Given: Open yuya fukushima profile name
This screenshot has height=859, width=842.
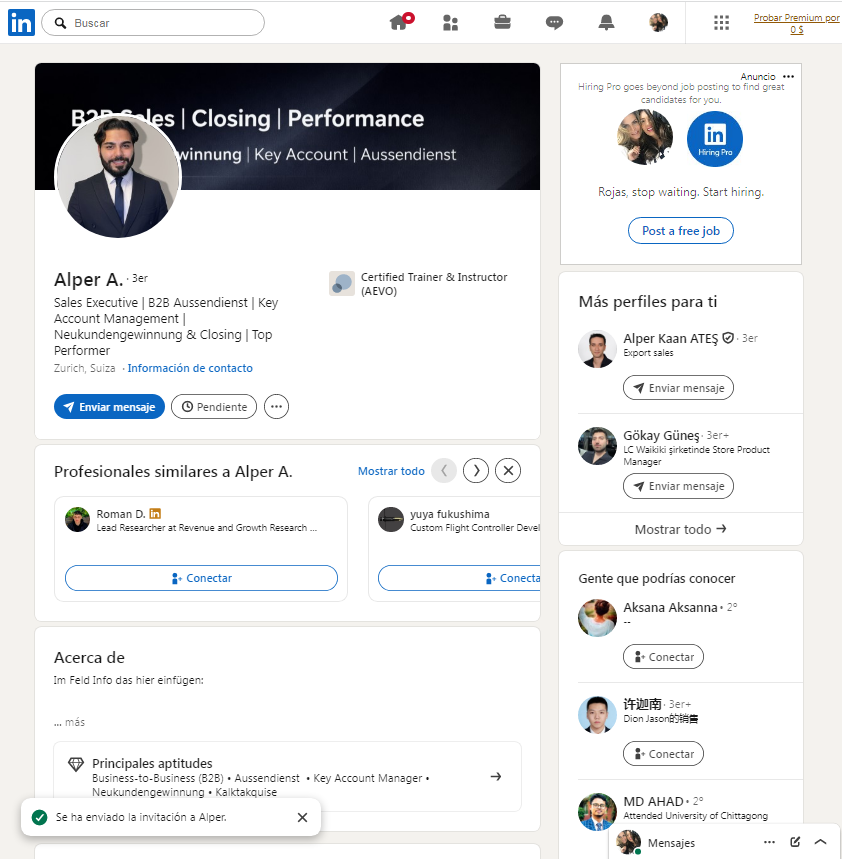Looking at the screenshot, I should 450,514.
